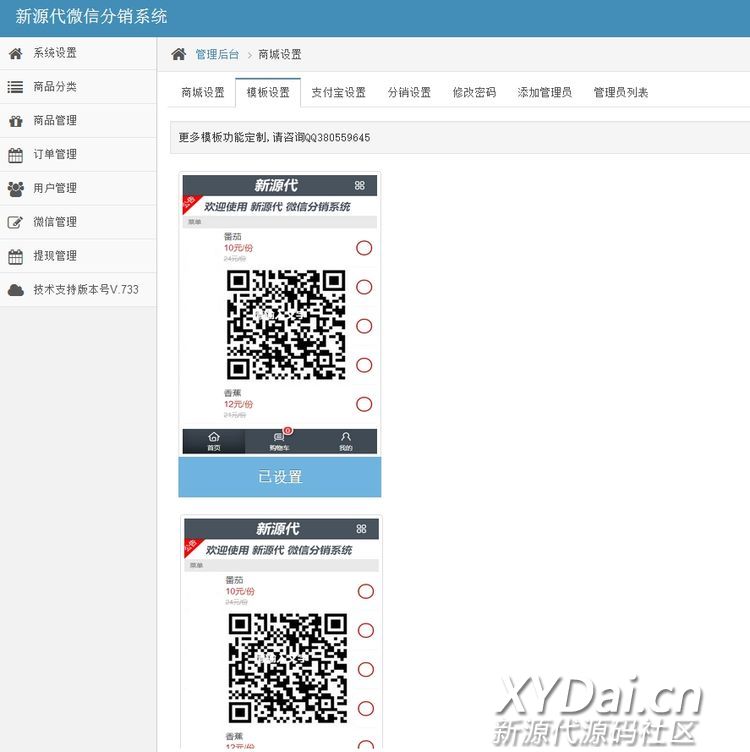The height and width of the screenshot is (752, 750).
Task: Click the second template's QR code image
Action: click(288, 668)
